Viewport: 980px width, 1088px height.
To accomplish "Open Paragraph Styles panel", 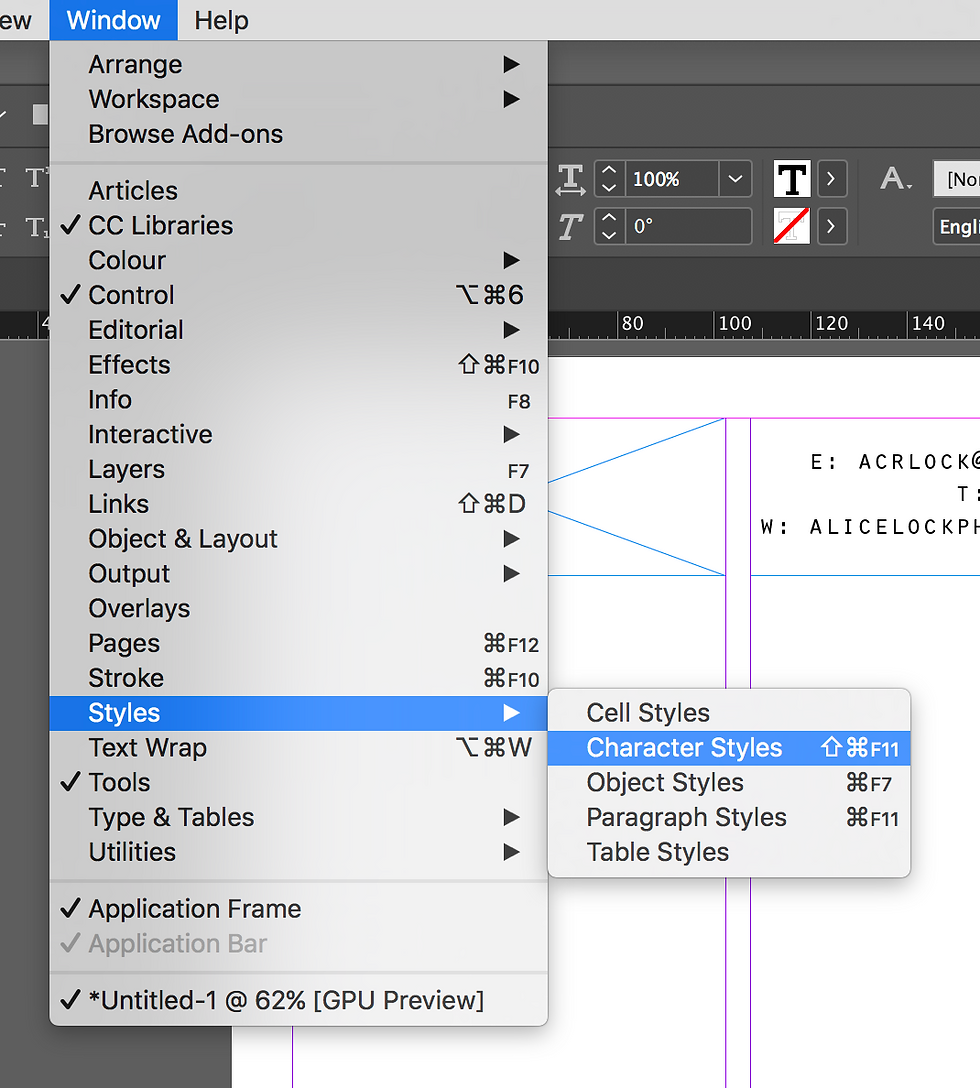I will click(729, 817).
